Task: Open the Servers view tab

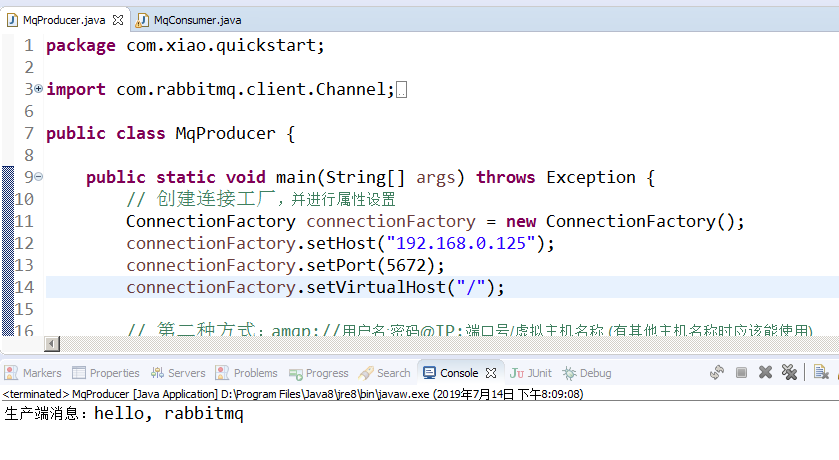Action: [x=178, y=373]
